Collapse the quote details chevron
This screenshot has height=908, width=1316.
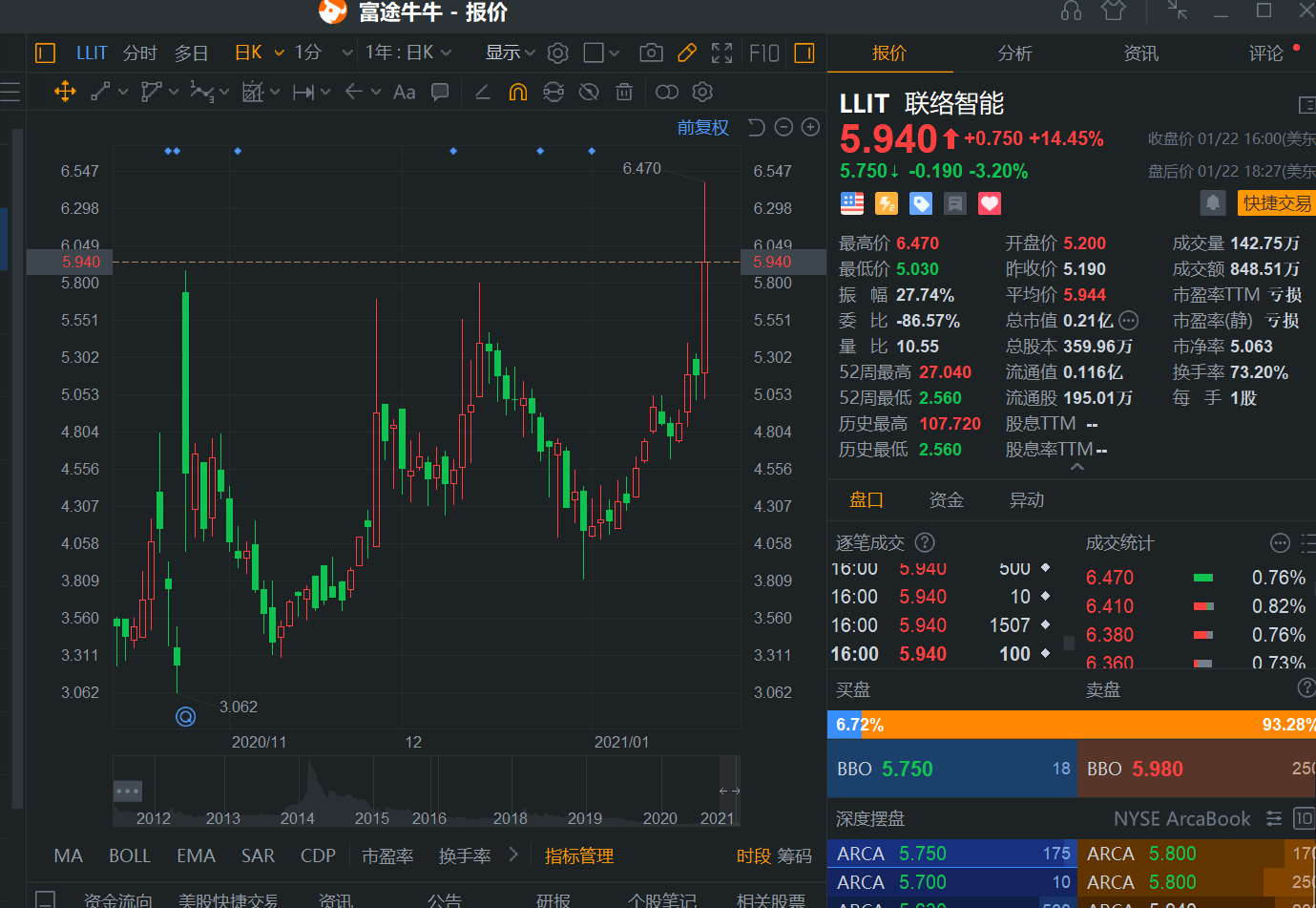point(1077,467)
